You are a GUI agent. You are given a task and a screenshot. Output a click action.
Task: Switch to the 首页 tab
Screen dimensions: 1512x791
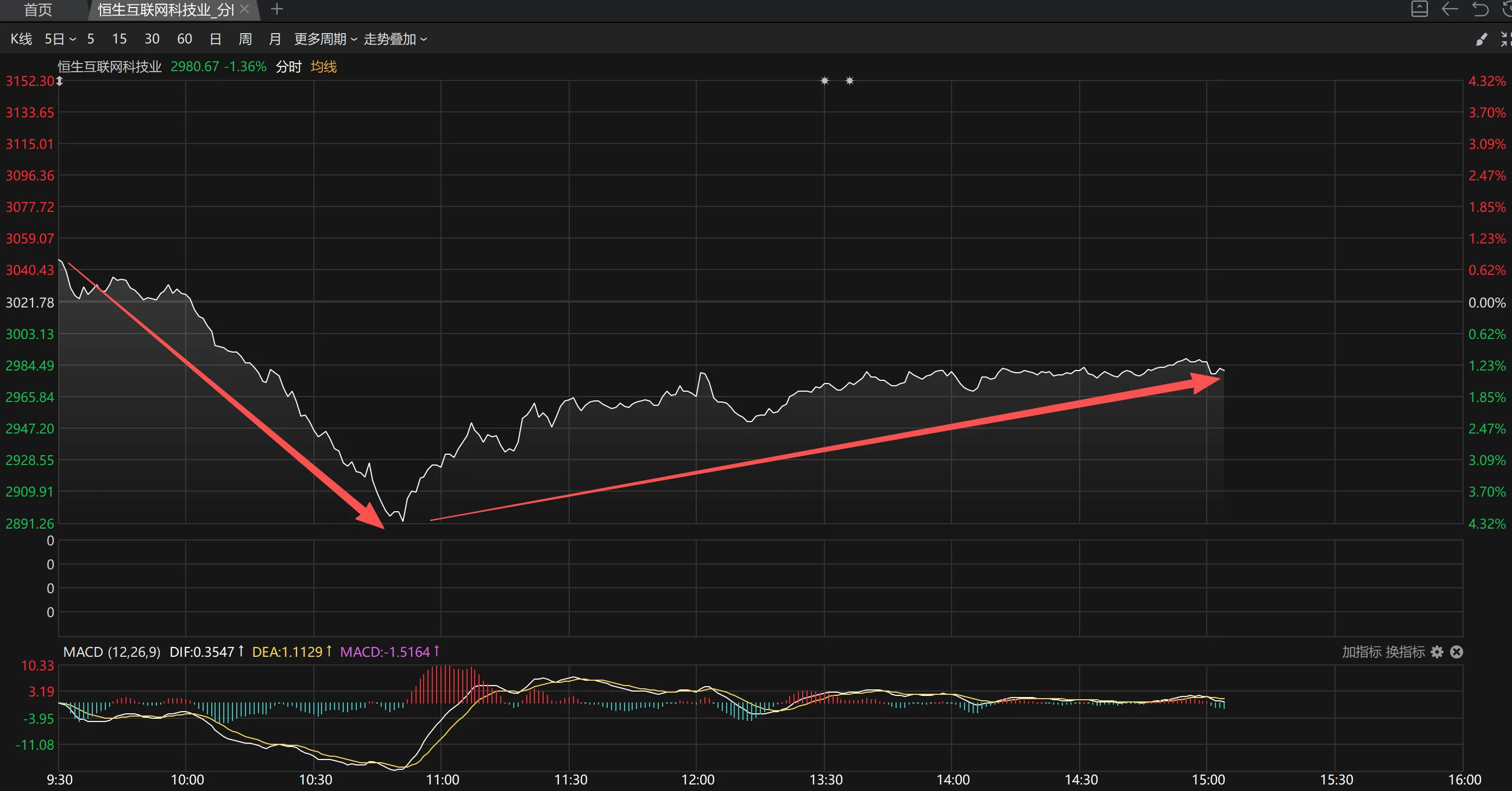[x=37, y=9]
